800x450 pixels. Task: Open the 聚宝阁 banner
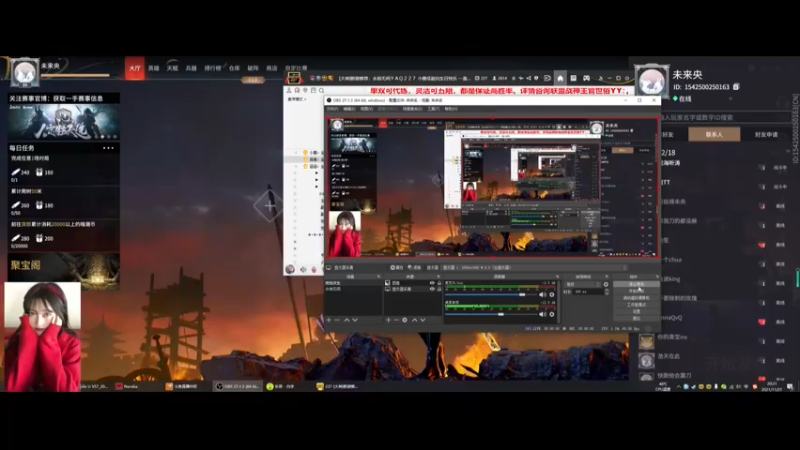pos(64,271)
